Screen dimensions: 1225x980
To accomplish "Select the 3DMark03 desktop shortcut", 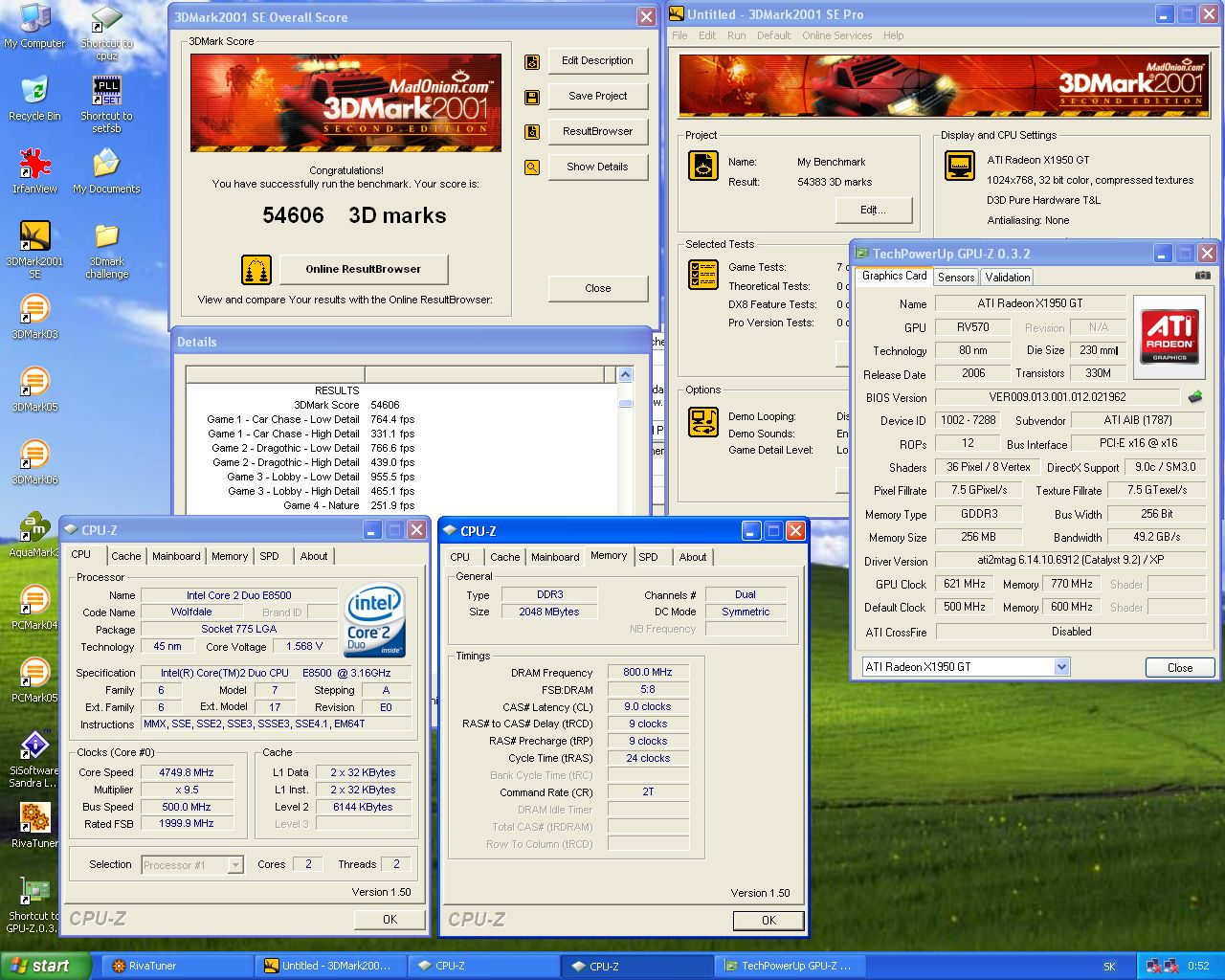I will 34,317.
